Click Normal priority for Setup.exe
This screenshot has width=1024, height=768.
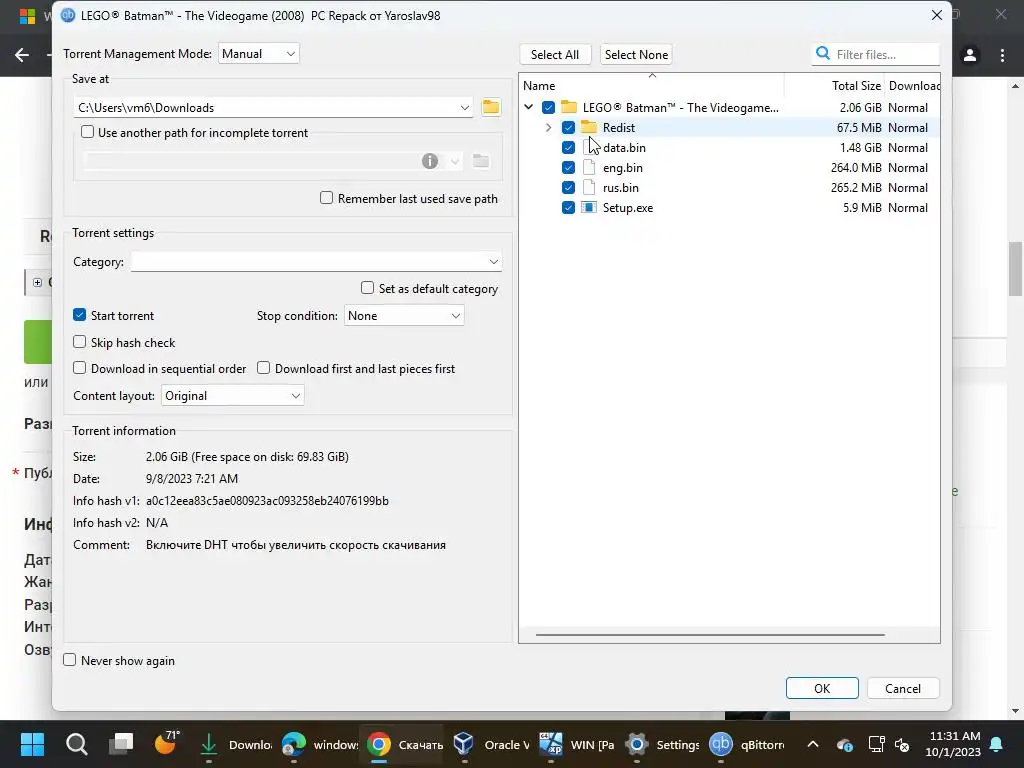coord(908,208)
